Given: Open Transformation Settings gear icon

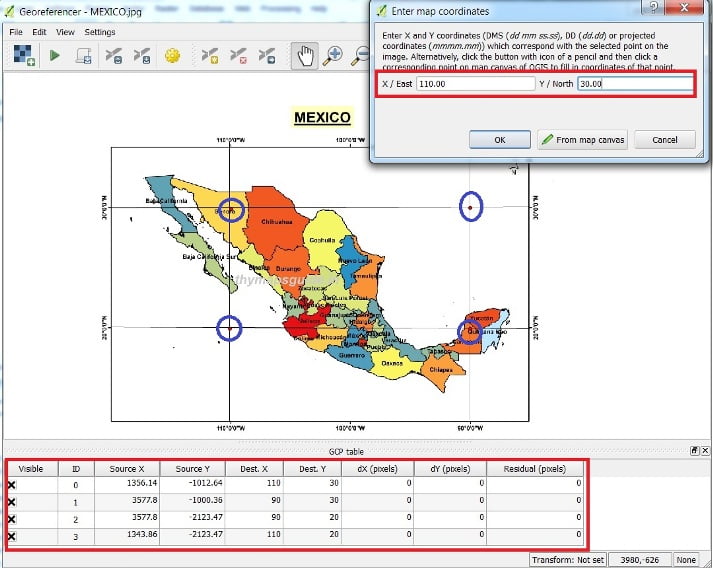Looking at the screenshot, I should click(172, 55).
